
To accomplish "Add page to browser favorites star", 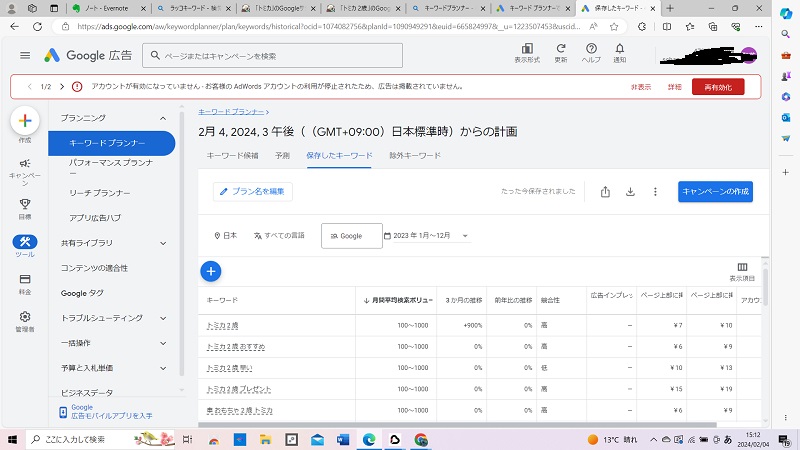I will click(x=614, y=27).
